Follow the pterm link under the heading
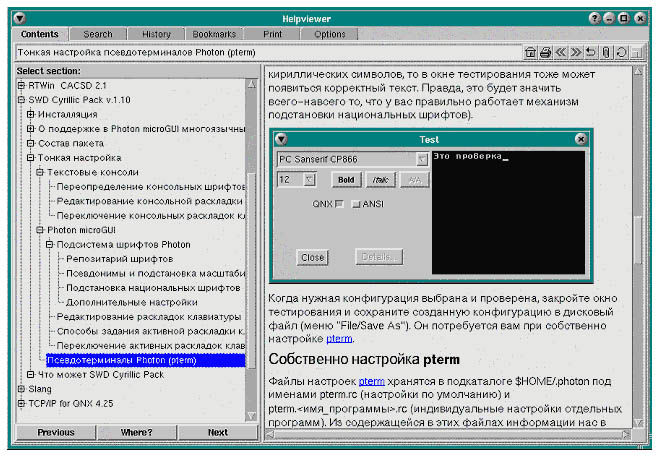This screenshot has height=457, width=659. (371, 381)
